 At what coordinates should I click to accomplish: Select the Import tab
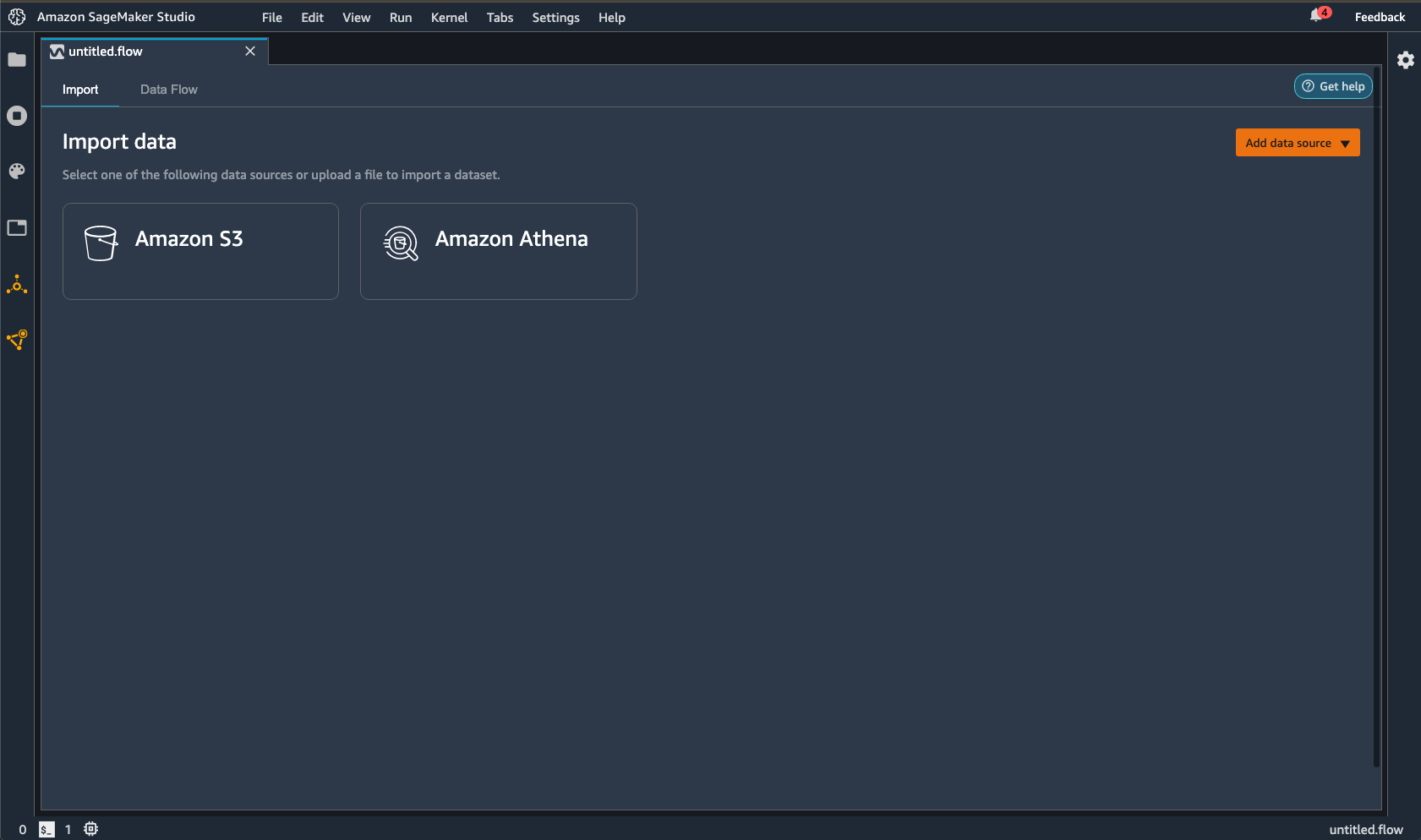(x=80, y=89)
